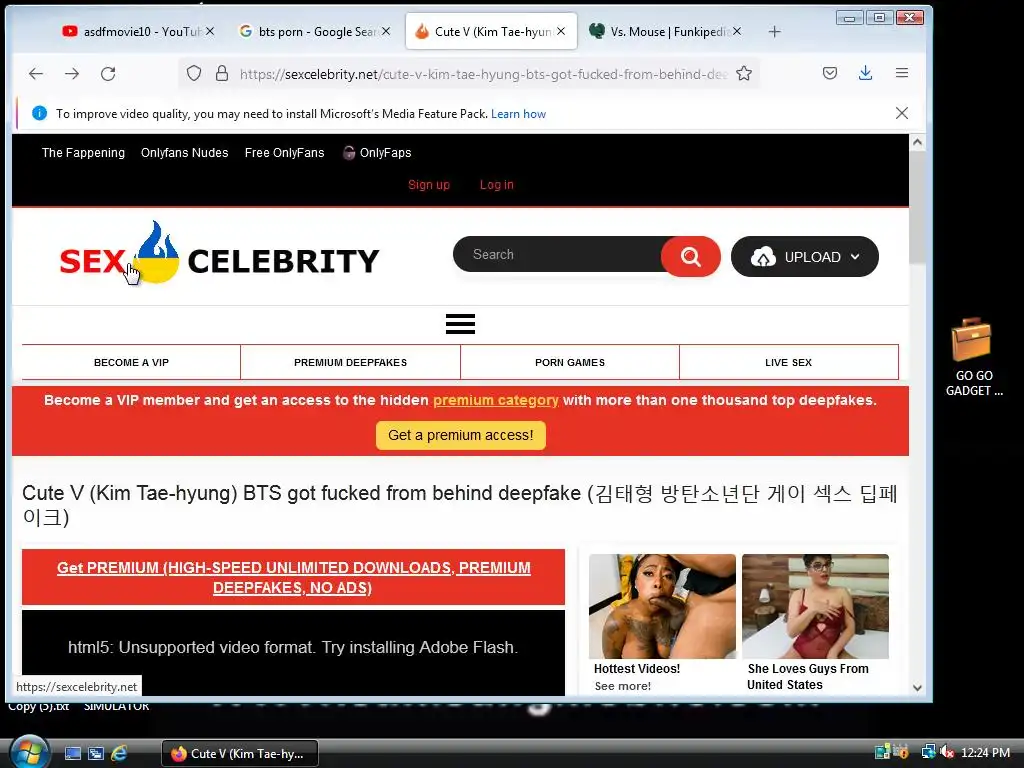
Task: Close the Google Search tab
Action: tap(386, 31)
